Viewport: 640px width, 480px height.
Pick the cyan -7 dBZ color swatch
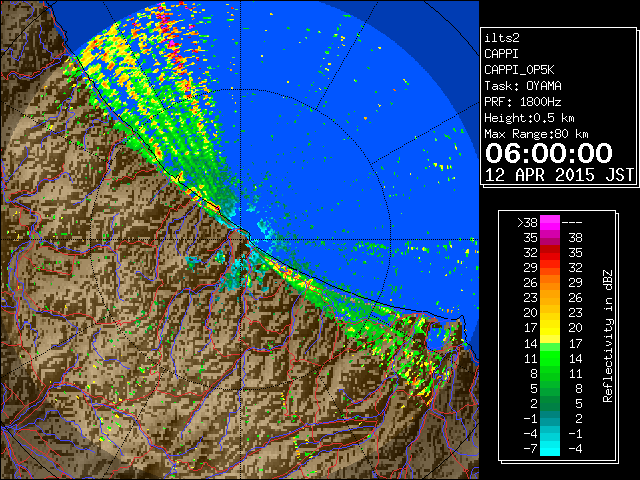(x=550, y=449)
